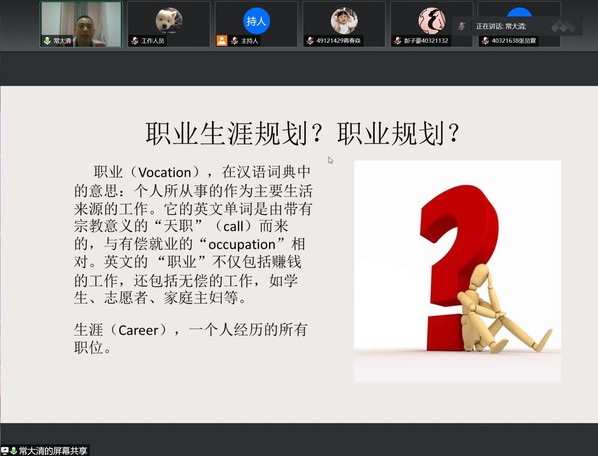Click the muted mic icon next to 主持人 label

pos(234,40)
